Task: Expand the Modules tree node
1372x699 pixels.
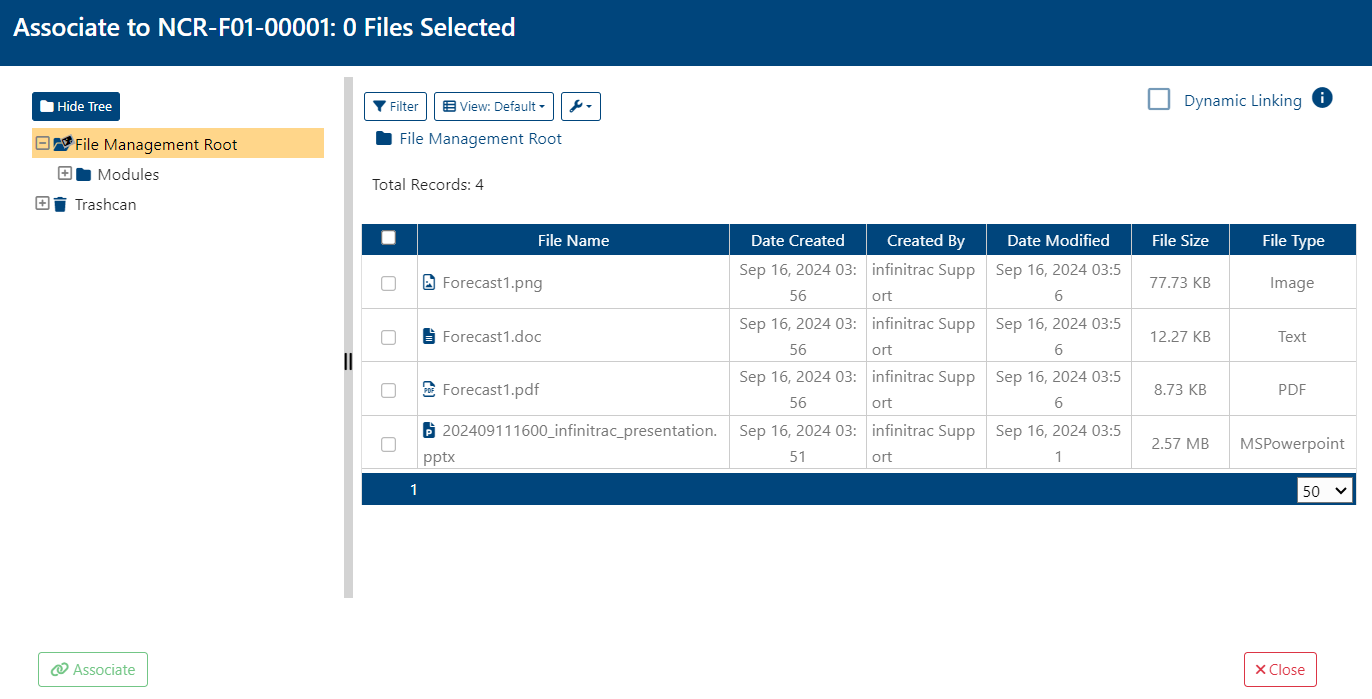Action: tap(65, 174)
